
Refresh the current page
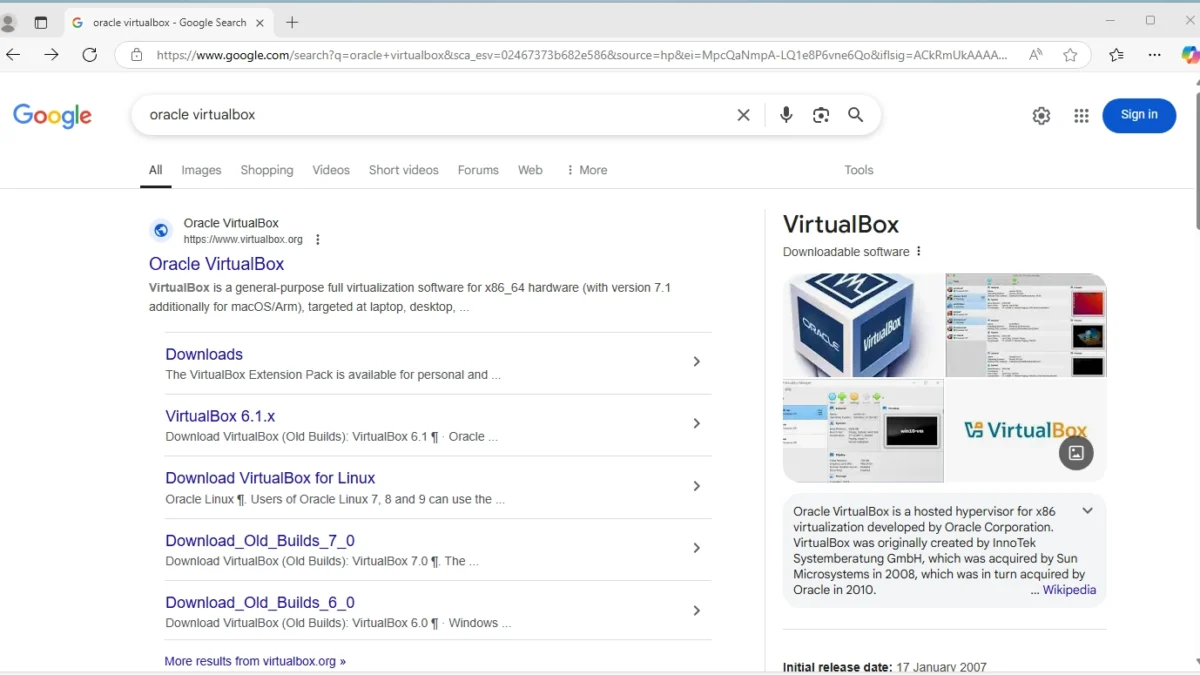(89, 55)
